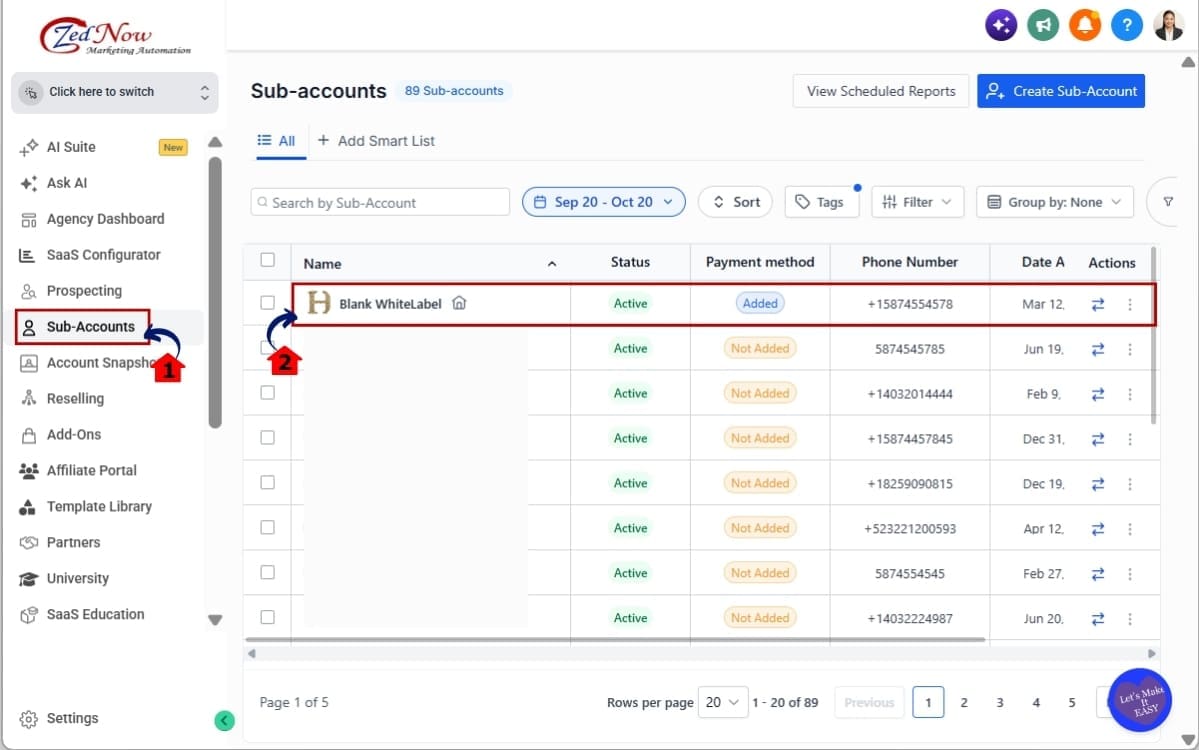Click the horizontal table scrollbar
Screen dimensions: 1200x750
tap(615, 640)
